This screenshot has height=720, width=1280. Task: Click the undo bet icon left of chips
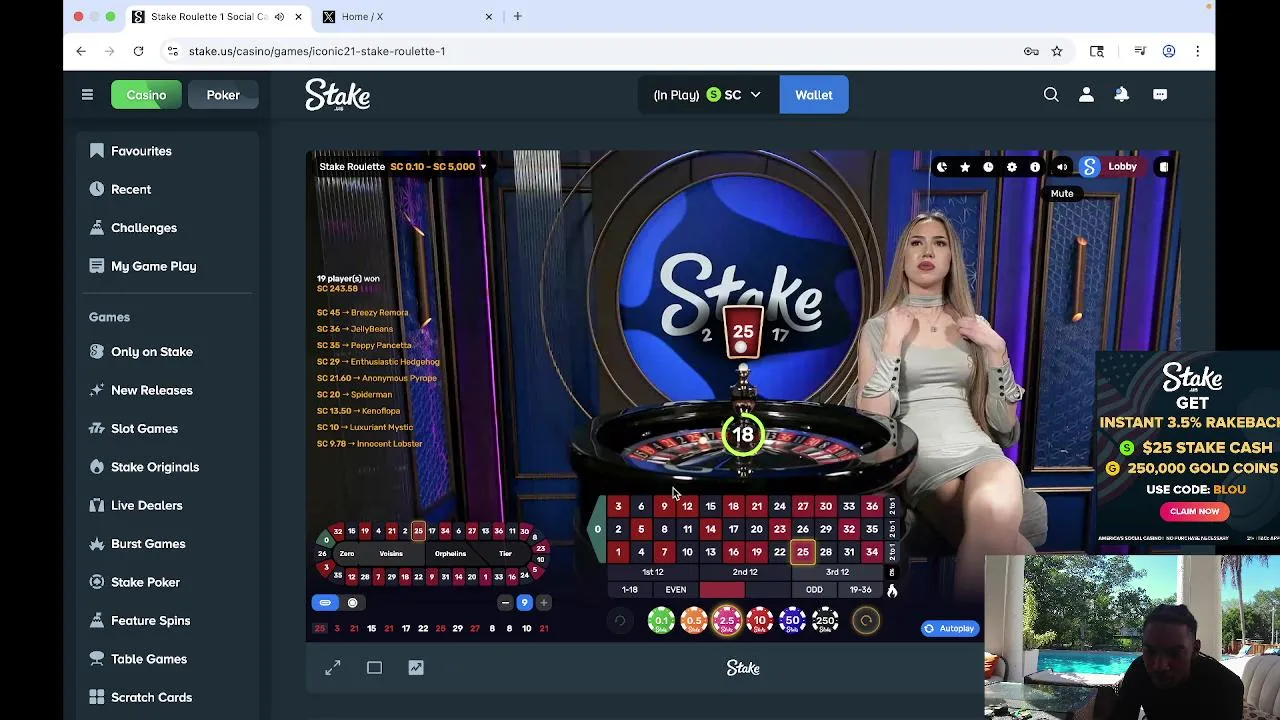[620, 621]
